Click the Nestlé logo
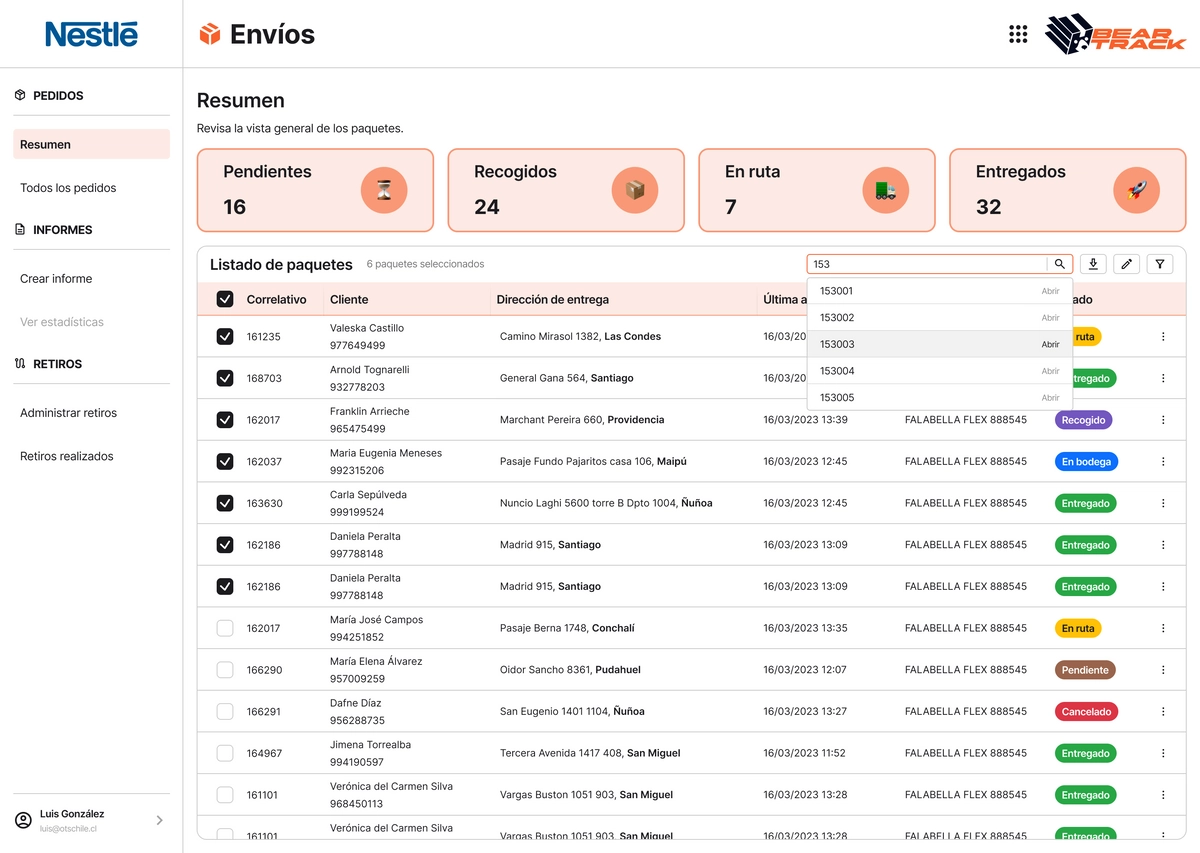This screenshot has width=1200, height=853. pos(91,34)
